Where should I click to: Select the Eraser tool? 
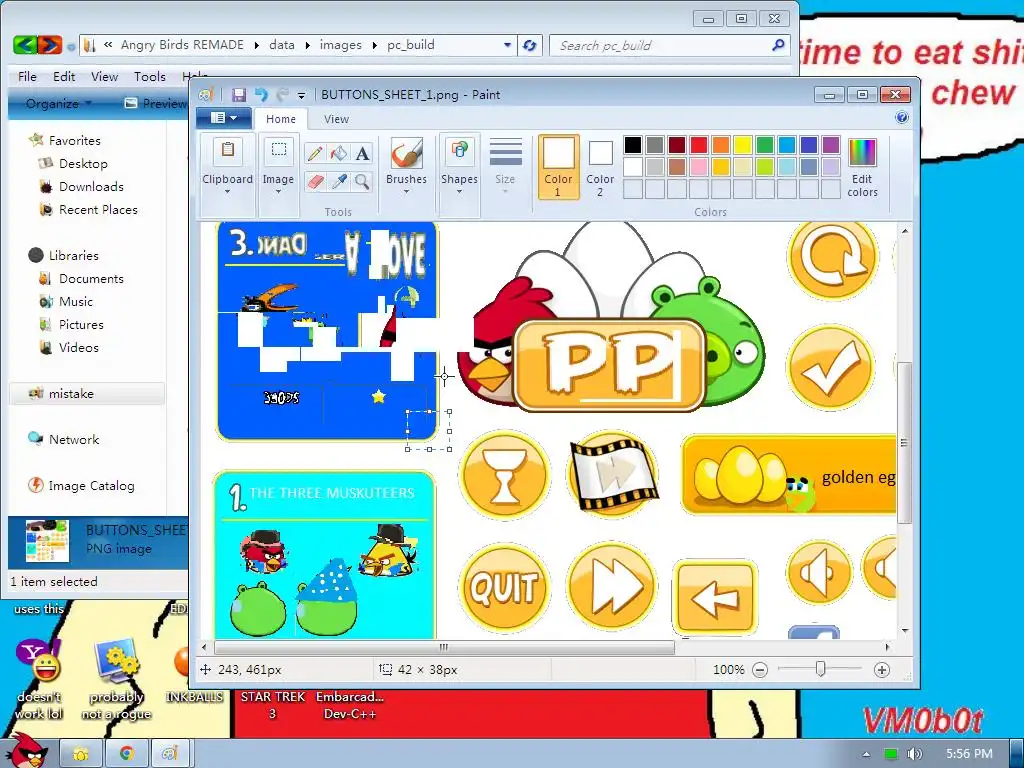315,181
